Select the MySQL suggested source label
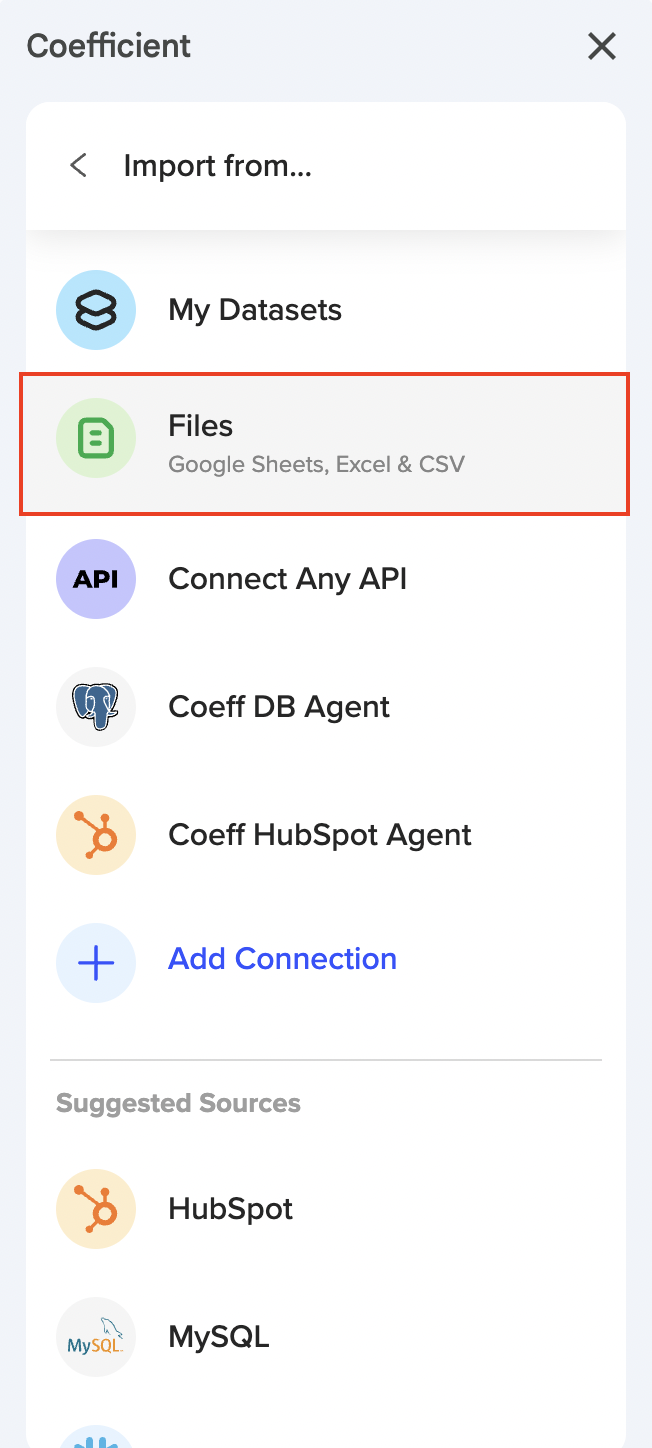 click(219, 1337)
